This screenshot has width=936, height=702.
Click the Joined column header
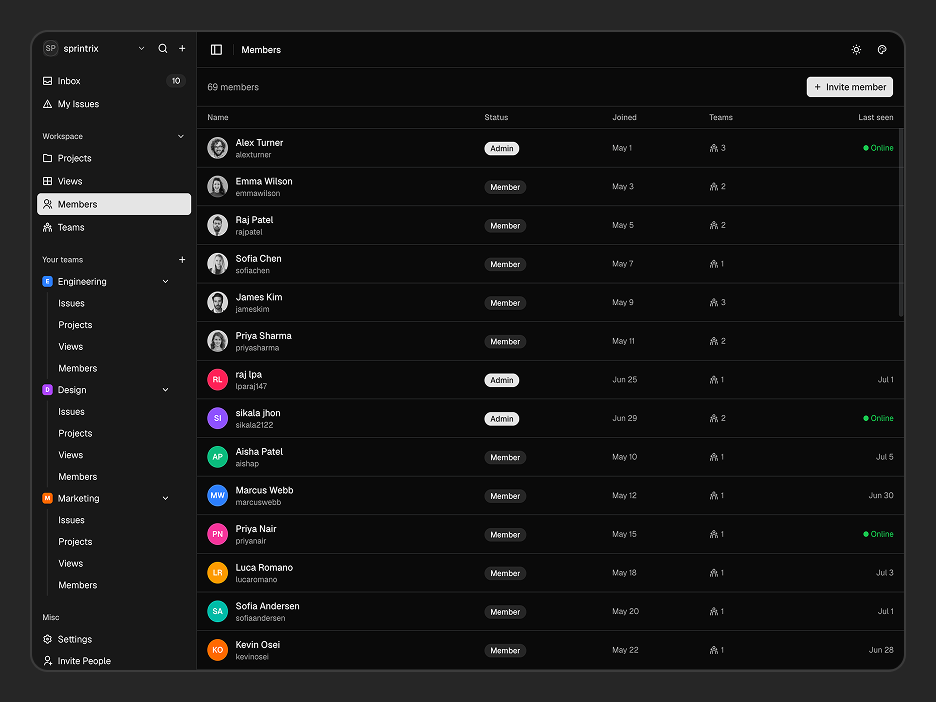point(624,118)
